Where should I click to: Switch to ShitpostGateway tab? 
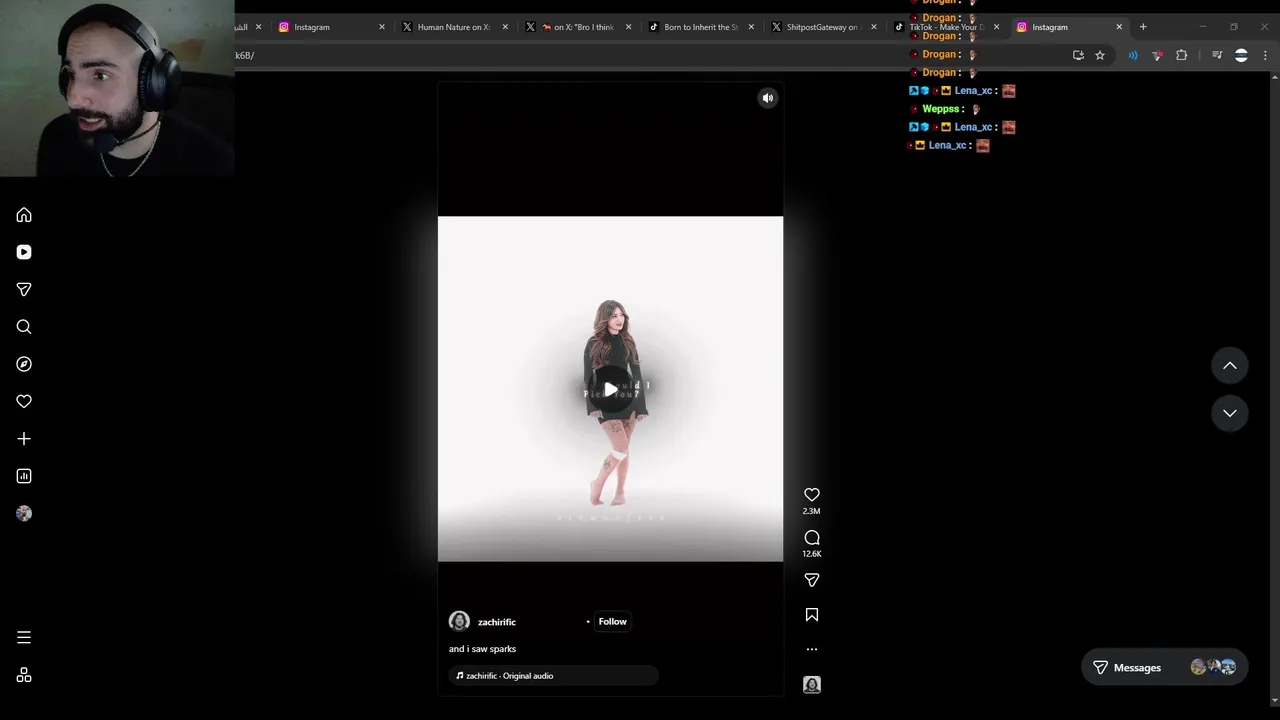pyautogui.click(x=824, y=27)
